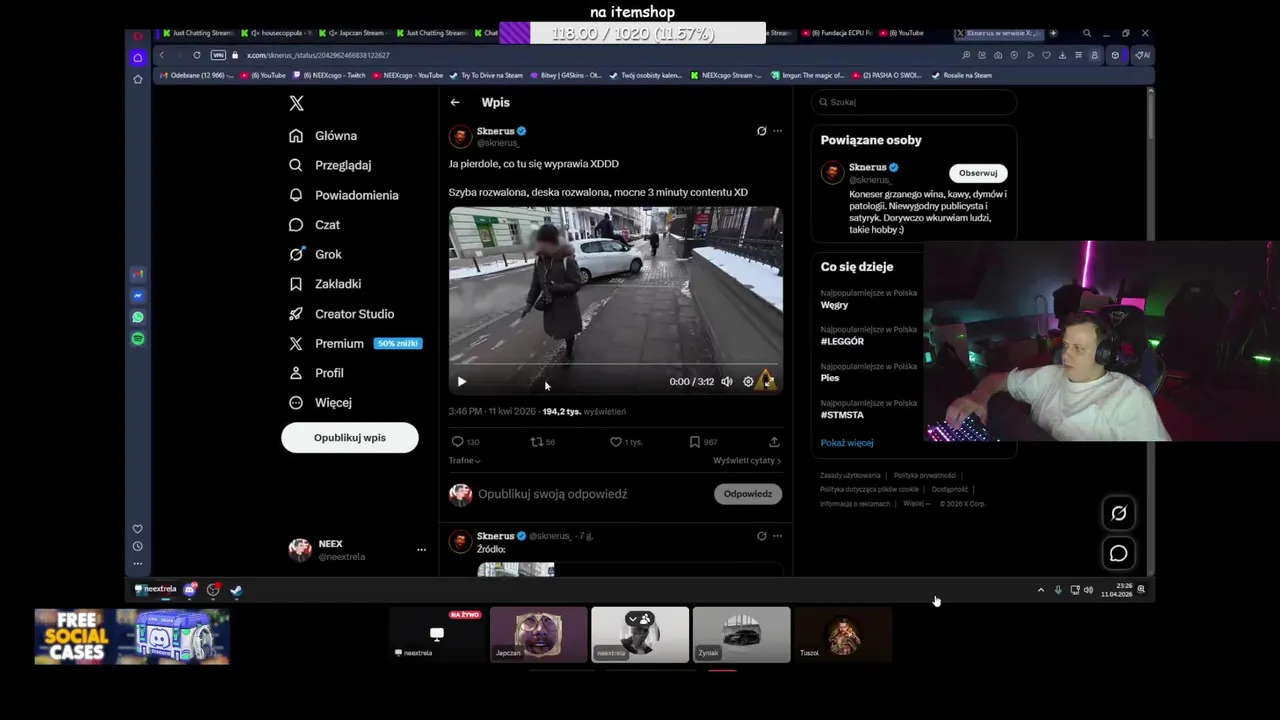The image size is (1280, 720).
Task: Click the Opublikuj wpis button
Action: 350,438
